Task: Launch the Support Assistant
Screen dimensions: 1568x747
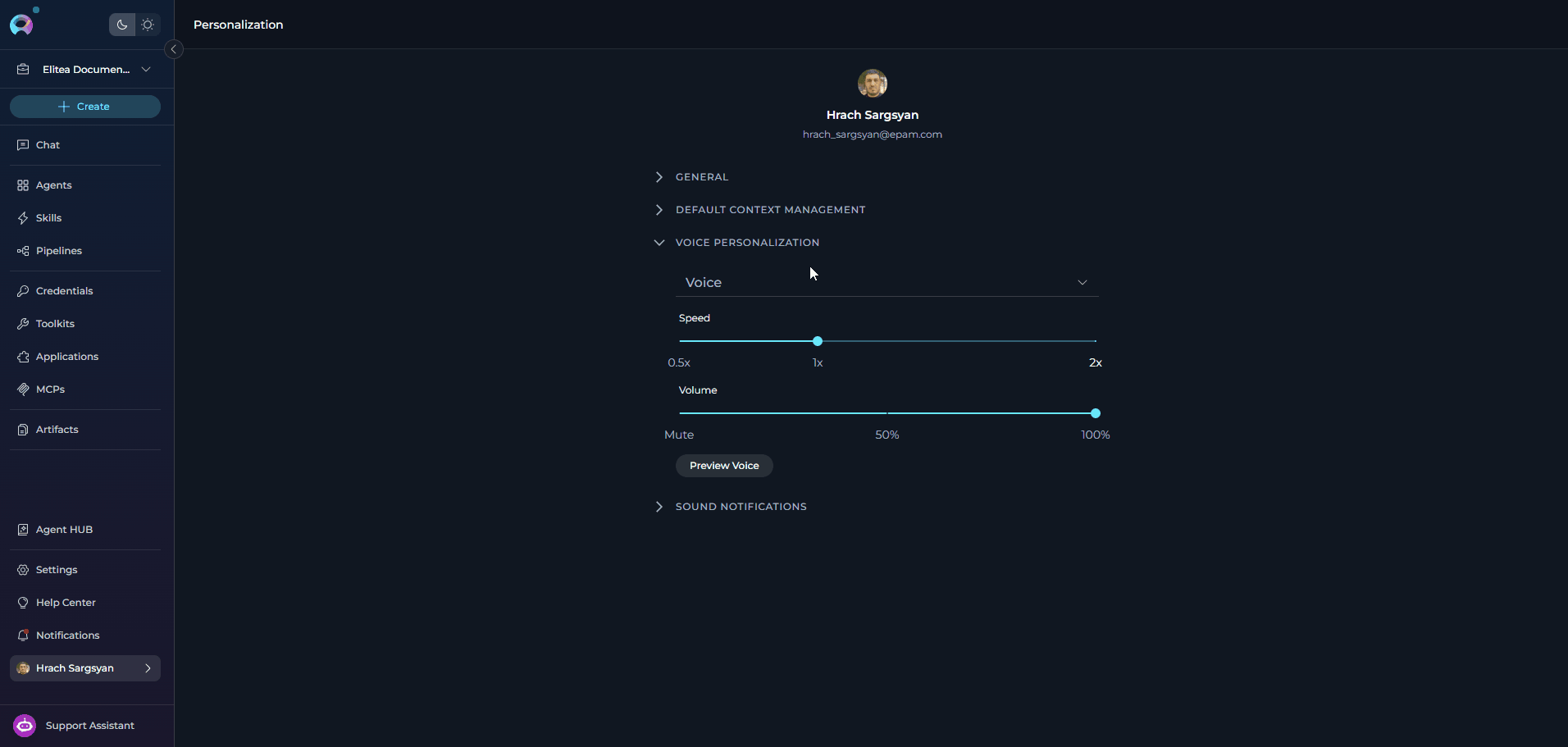Action: click(85, 726)
